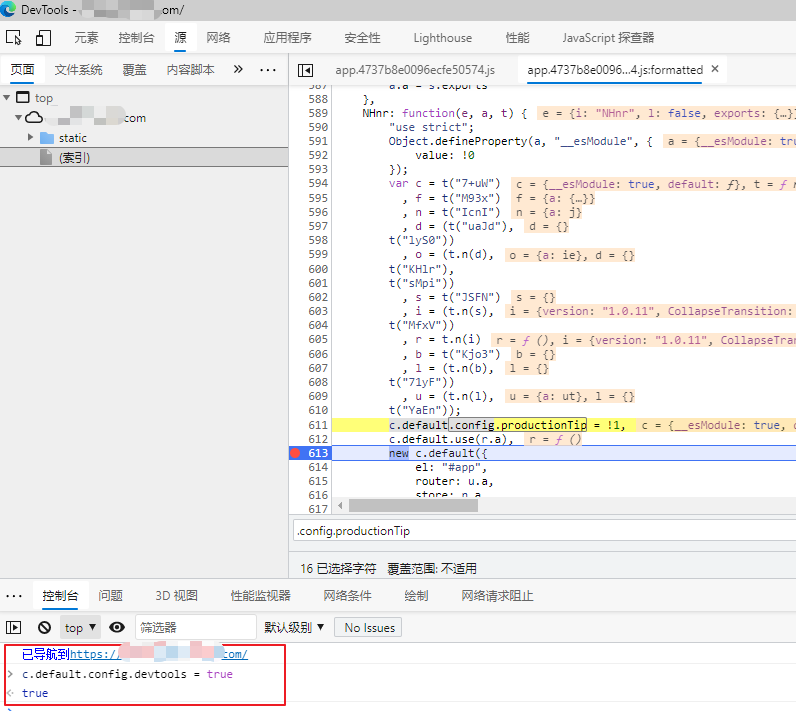The width and height of the screenshot is (796, 711).
Task: Expand the static folder
Action: 30,137
